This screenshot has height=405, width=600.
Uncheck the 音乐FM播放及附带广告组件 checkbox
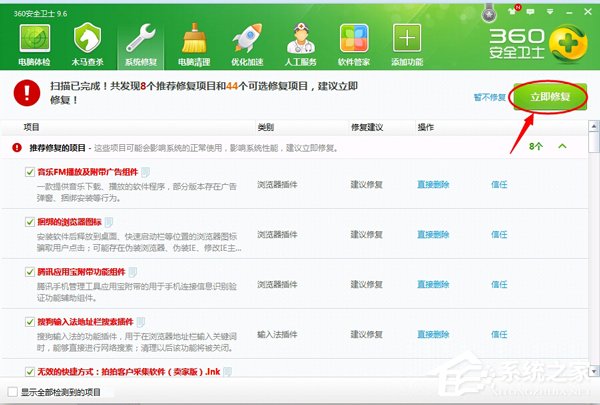(x=30, y=172)
